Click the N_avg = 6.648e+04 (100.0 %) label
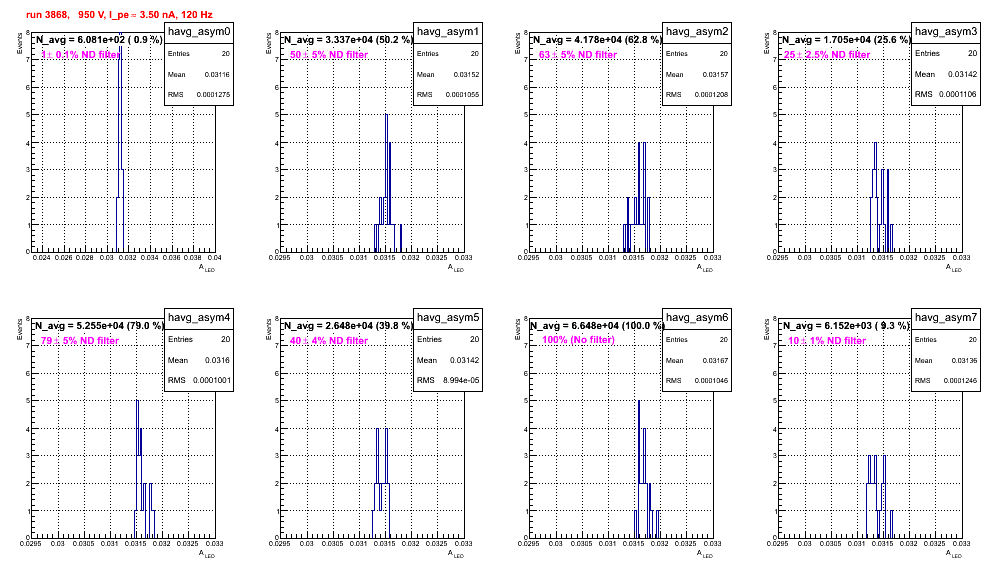The image size is (996, 572). [x=597, y=325]
